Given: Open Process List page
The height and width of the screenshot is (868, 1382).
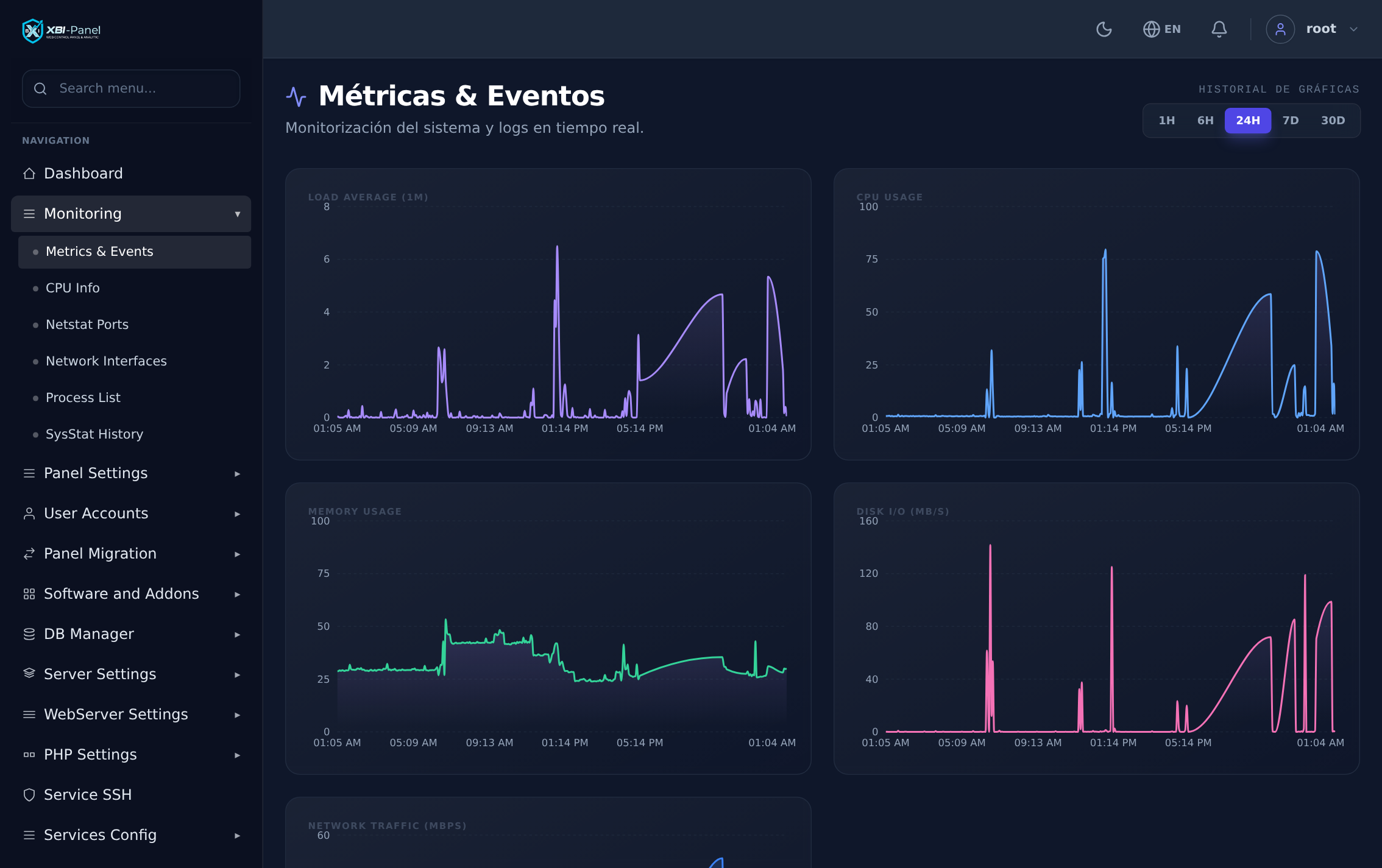Looking at the screenshot, I should [135, 398].
